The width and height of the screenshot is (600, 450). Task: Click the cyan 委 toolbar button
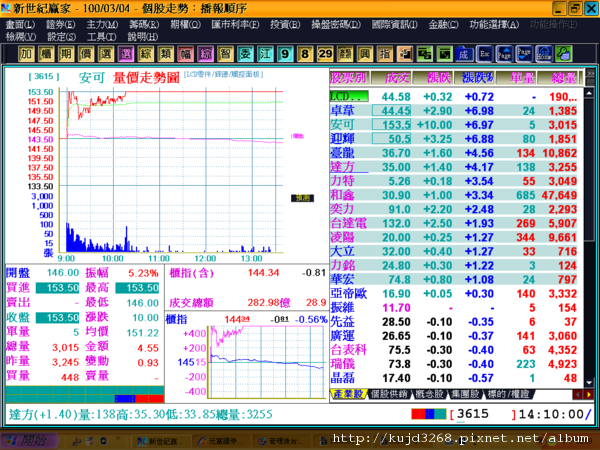(245, 54)
